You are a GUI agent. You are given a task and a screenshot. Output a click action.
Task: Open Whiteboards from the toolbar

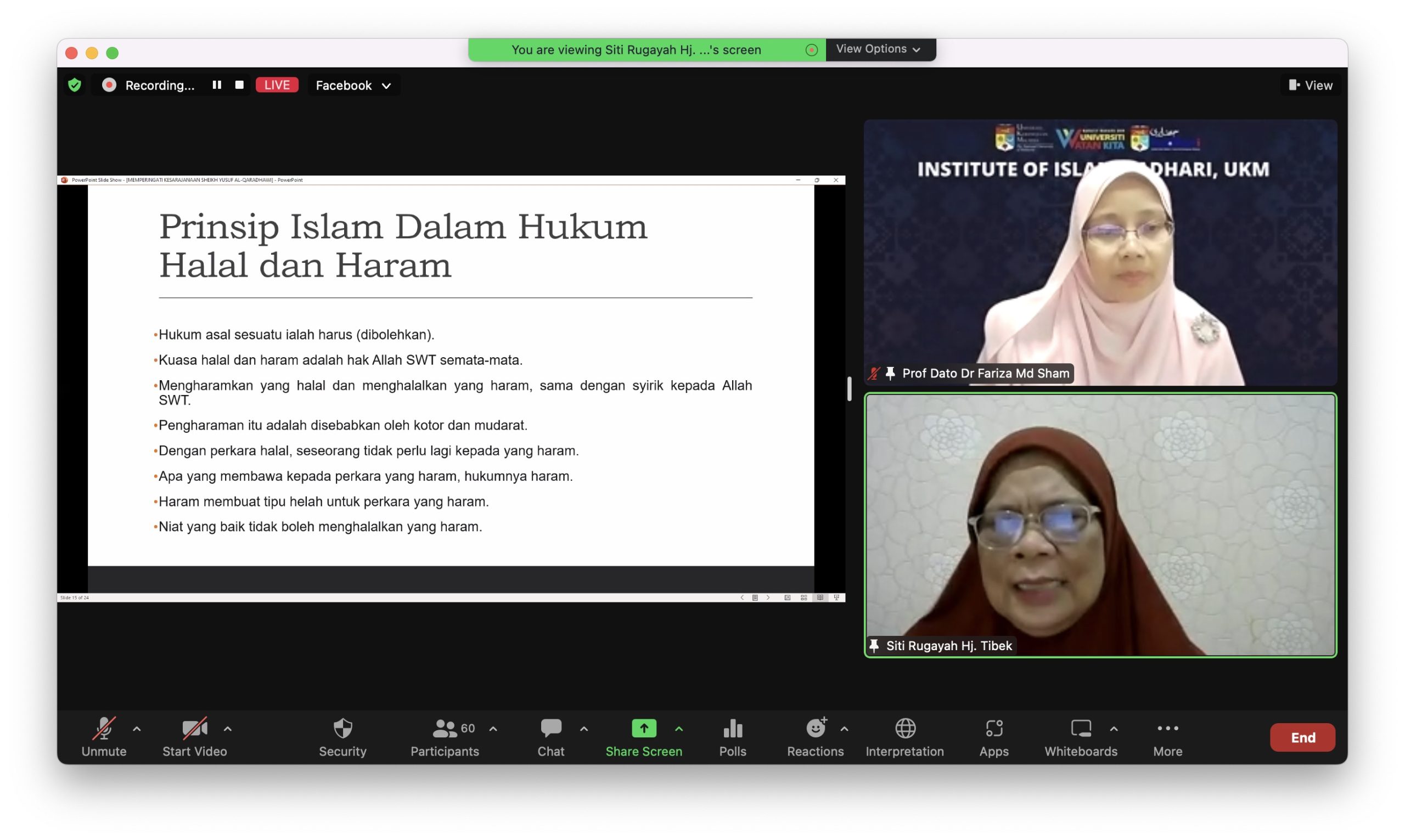point(1080,729)
